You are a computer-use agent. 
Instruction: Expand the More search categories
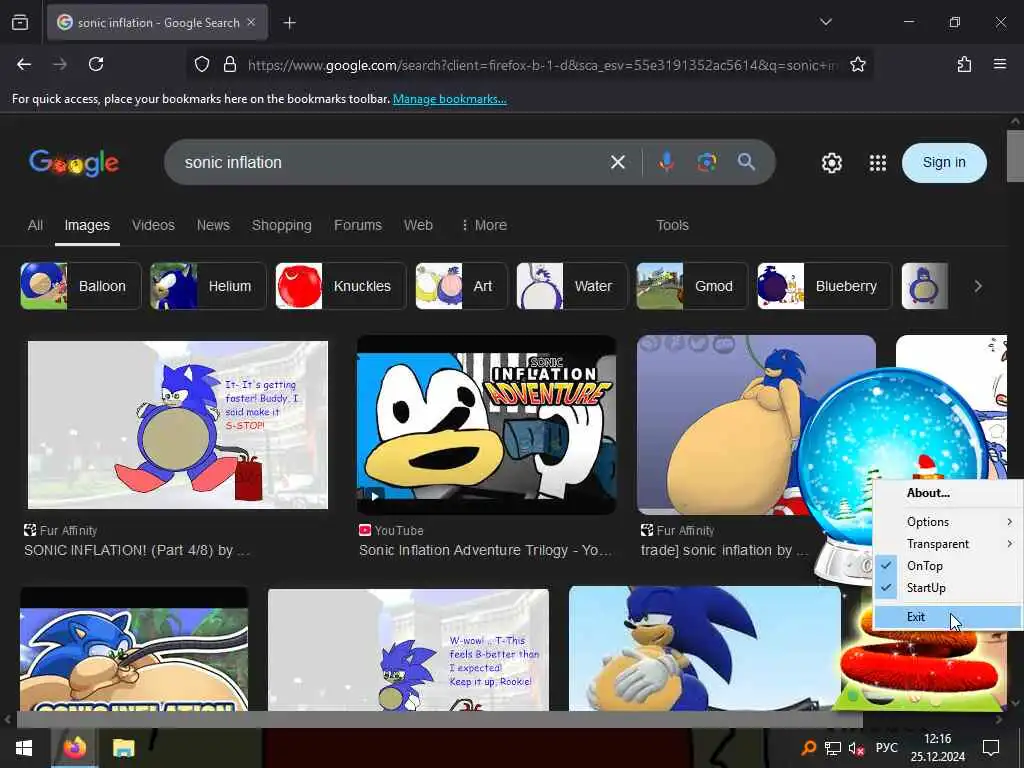tap(484, 225)
